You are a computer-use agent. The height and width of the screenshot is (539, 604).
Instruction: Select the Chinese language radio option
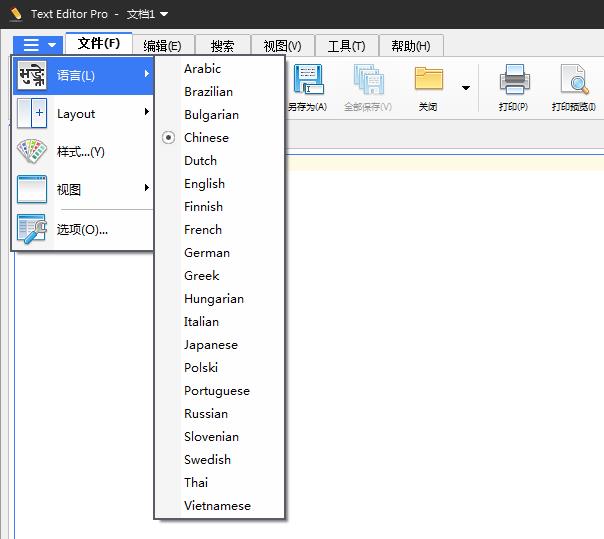[x=206, y=138]
